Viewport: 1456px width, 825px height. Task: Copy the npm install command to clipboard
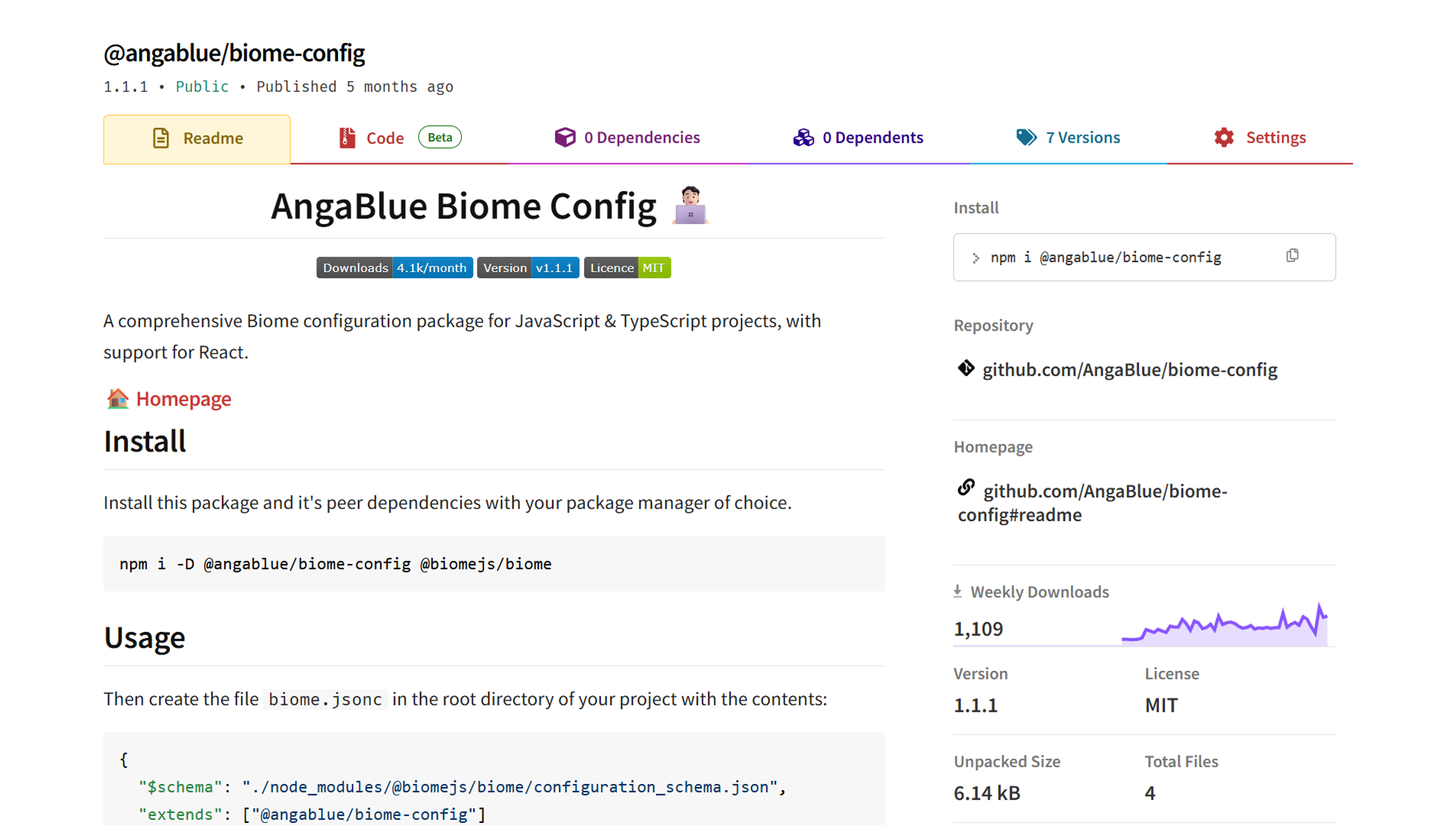(1293, 255)
